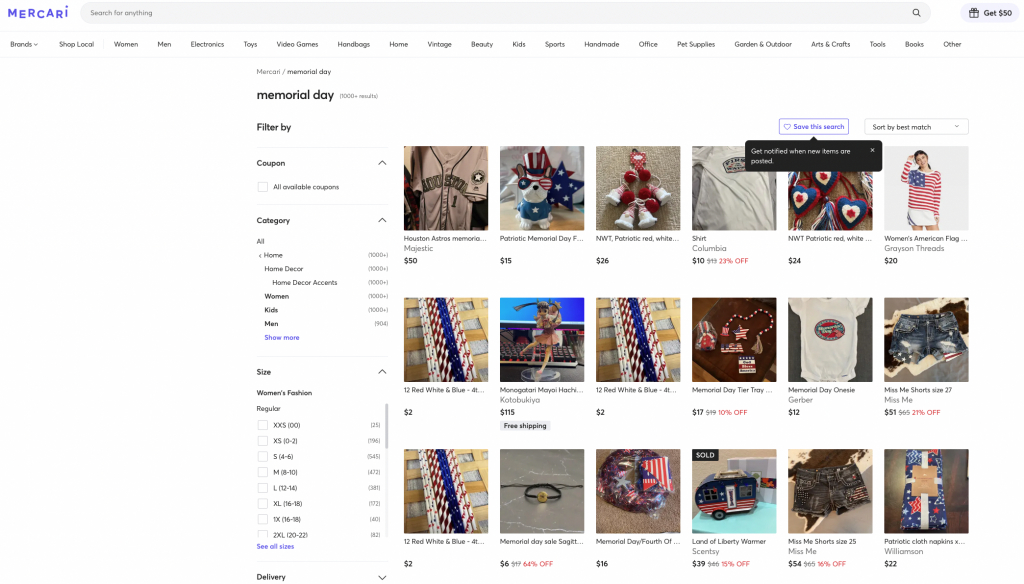Viewport: 1024px width, 584px height.
Task: Click the Mercari breadcrumb link
Action: click(268, 72)
